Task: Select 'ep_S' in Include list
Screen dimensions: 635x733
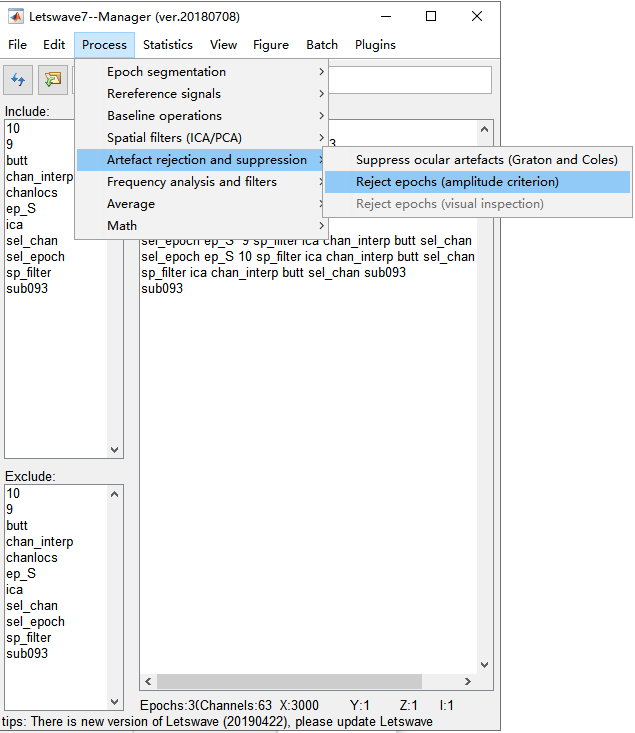Action: 21,208
